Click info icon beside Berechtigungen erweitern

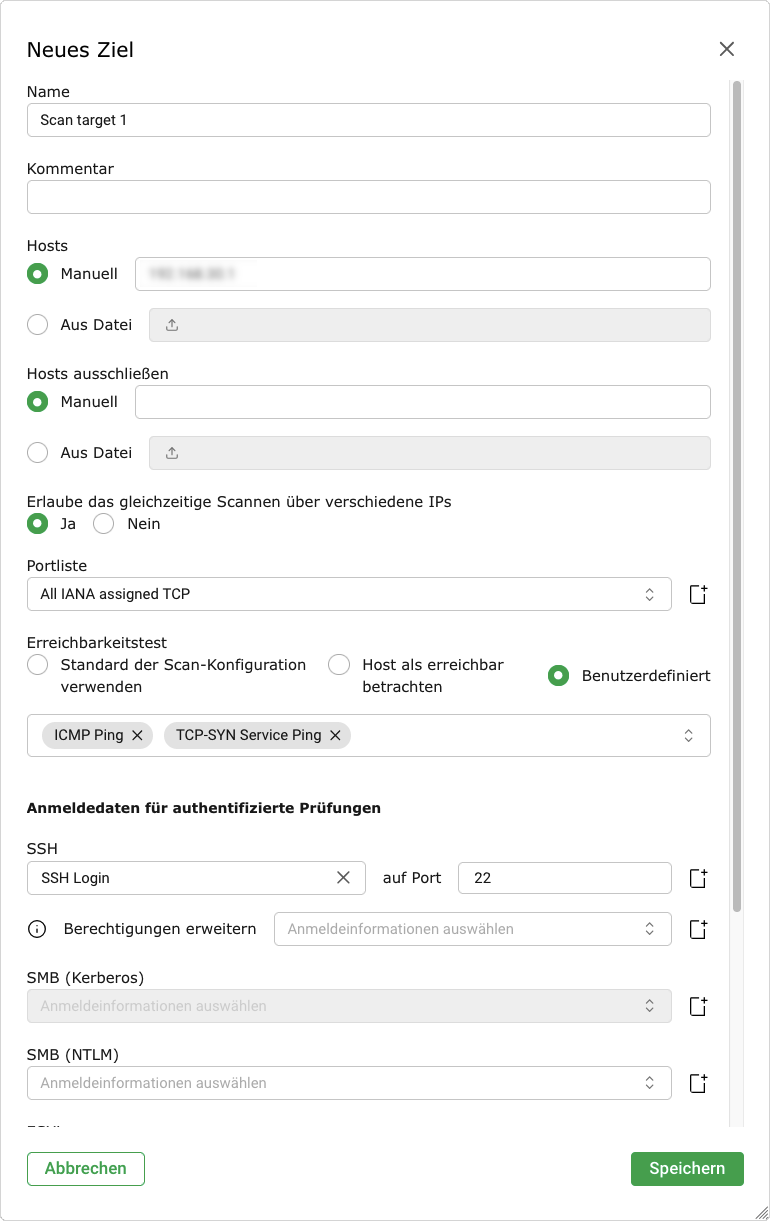point(37,929)
